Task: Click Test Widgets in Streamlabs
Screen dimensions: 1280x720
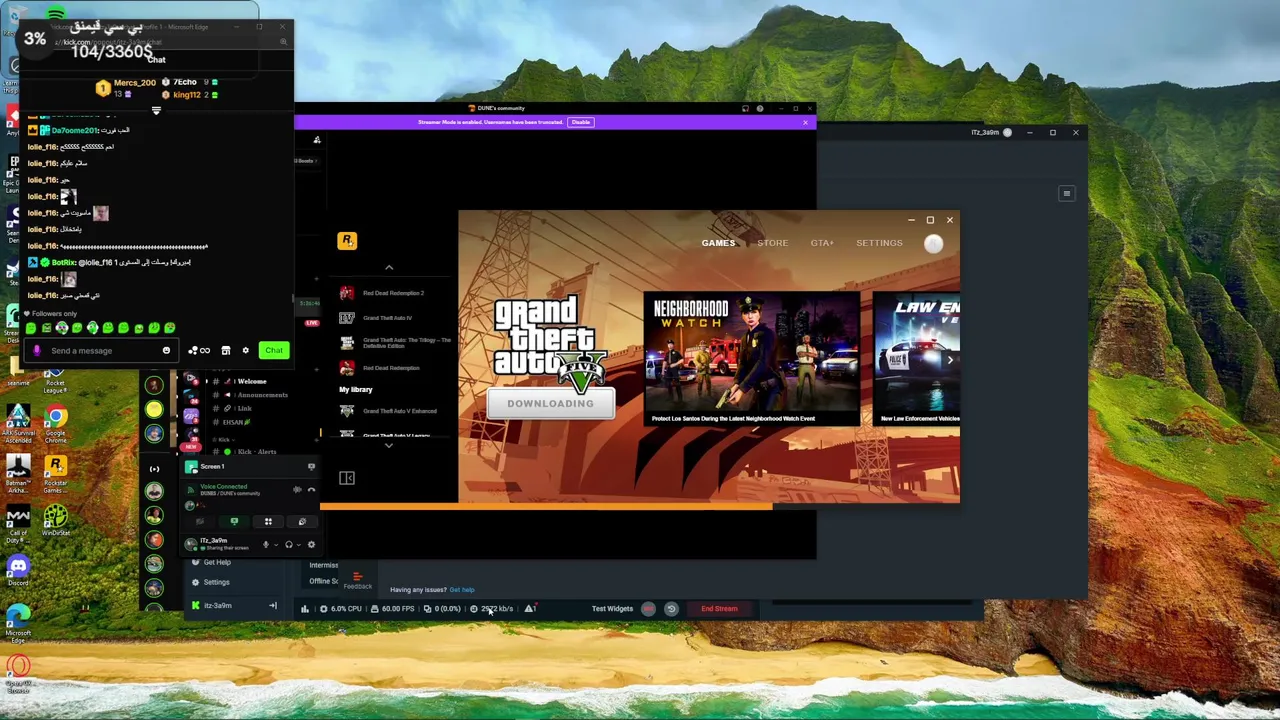Action: click(x=612, y=609)
